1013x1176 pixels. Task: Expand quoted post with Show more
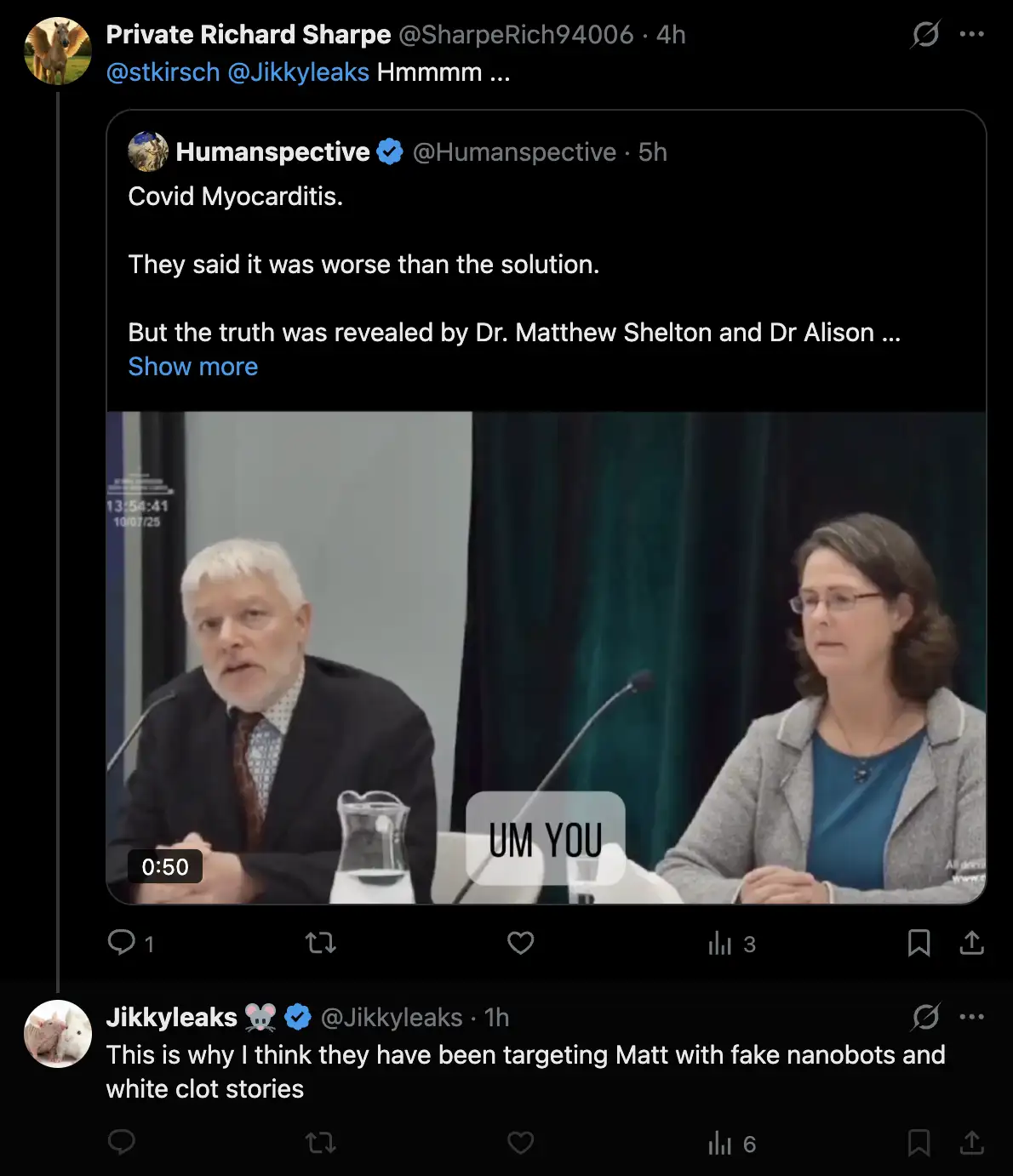coord(192,367)
